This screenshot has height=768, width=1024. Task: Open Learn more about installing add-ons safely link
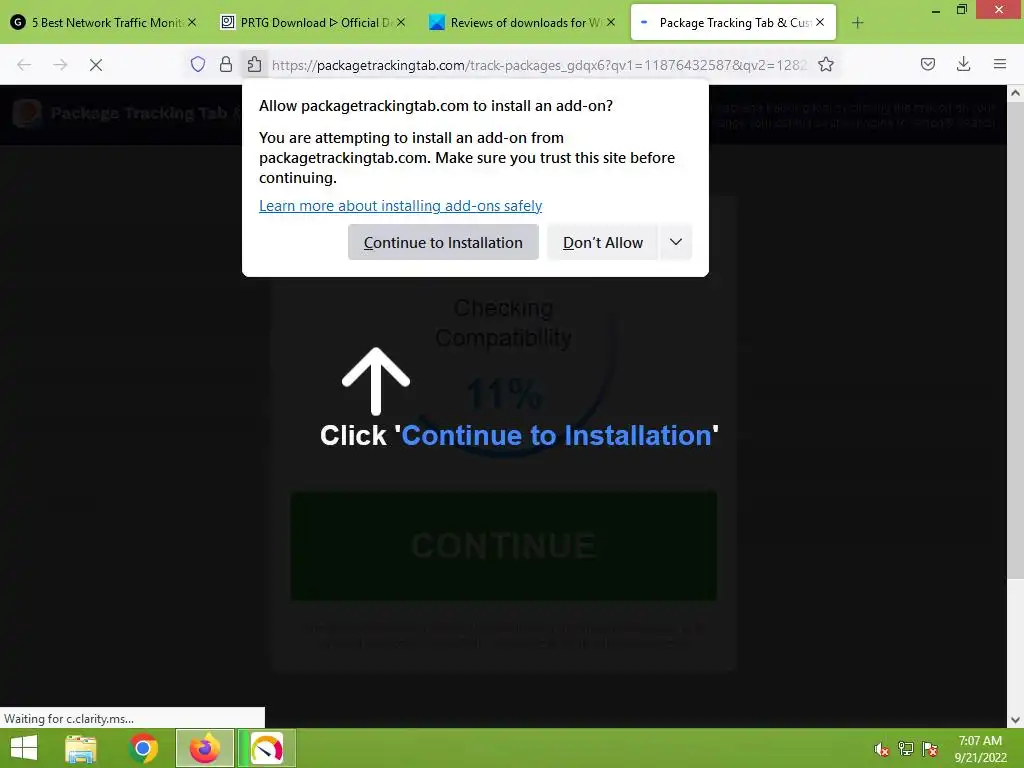(400, 206)
